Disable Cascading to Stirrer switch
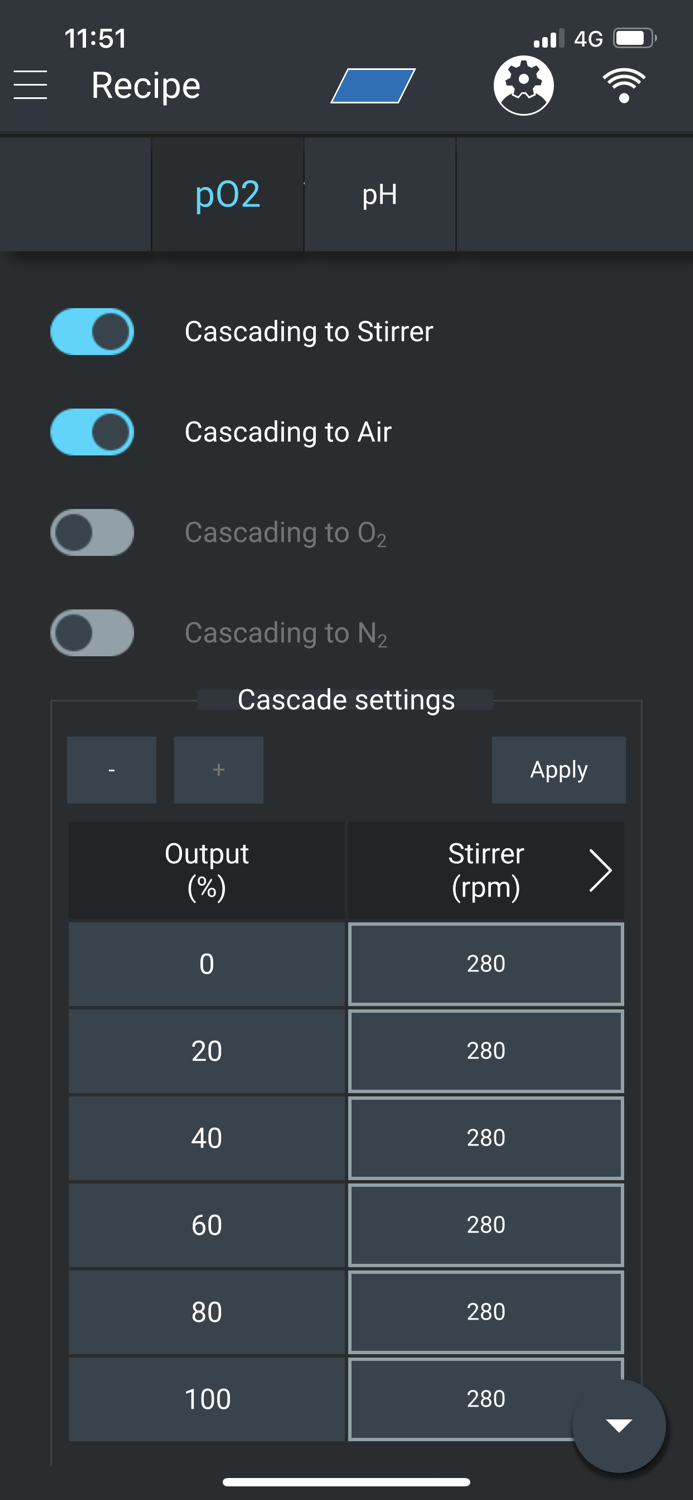Viewport: 693px width, 1500px height. (92, 332)
